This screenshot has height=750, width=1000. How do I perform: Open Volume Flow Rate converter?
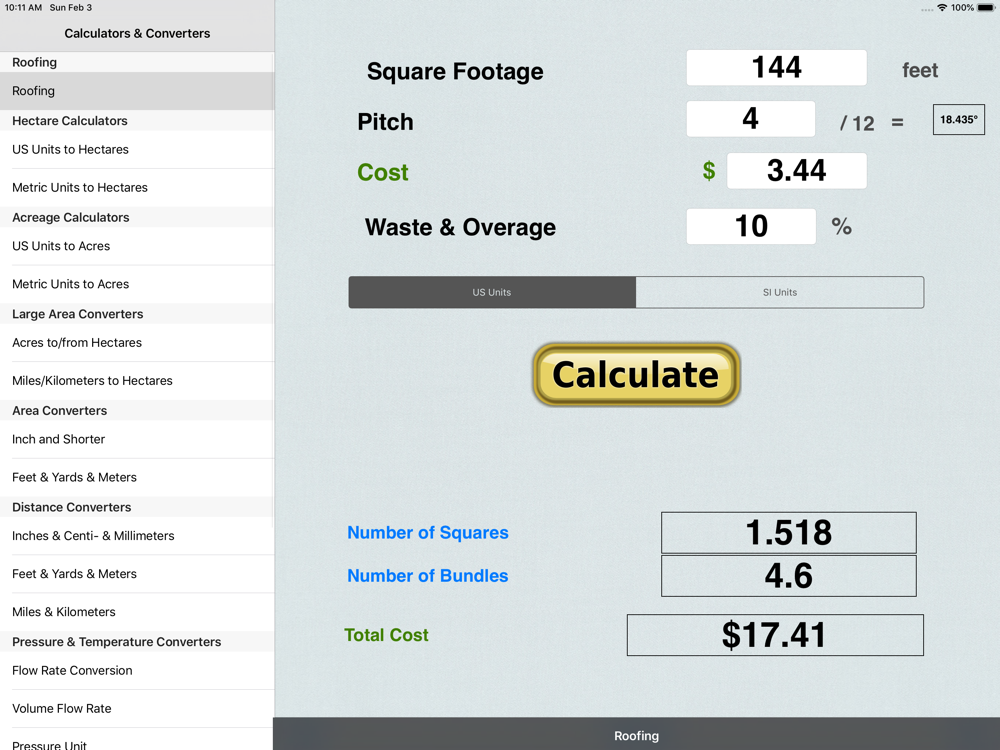pos(137,709)
